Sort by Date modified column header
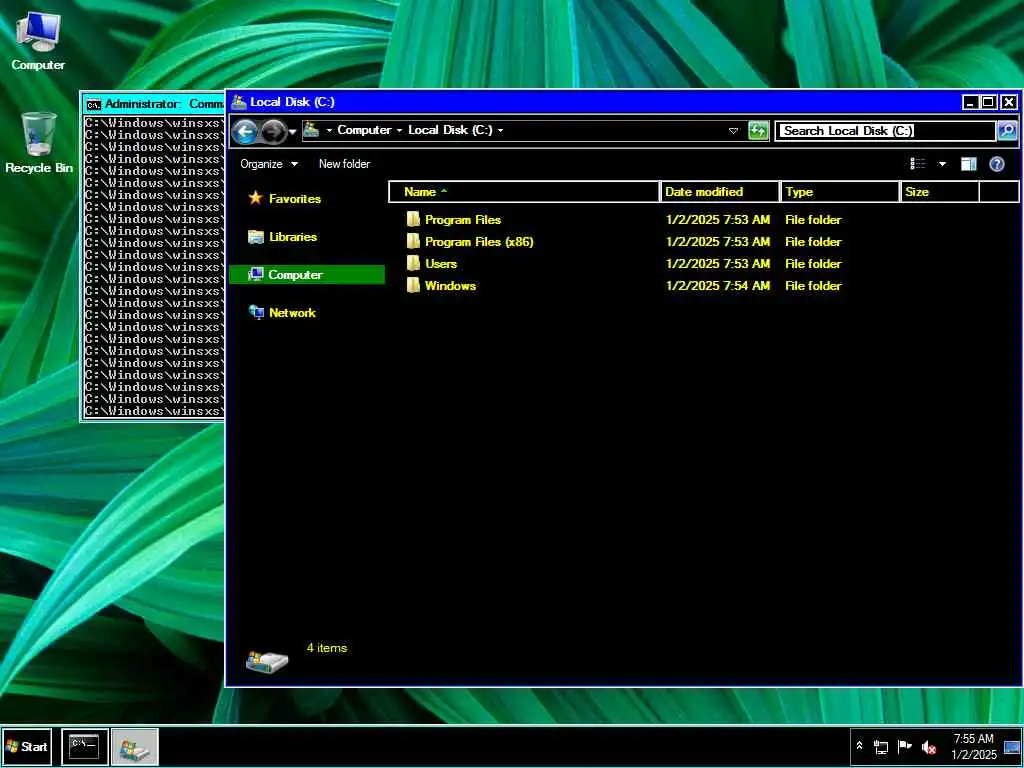The width and height of the screenshot is (1024, 768). 720,191
